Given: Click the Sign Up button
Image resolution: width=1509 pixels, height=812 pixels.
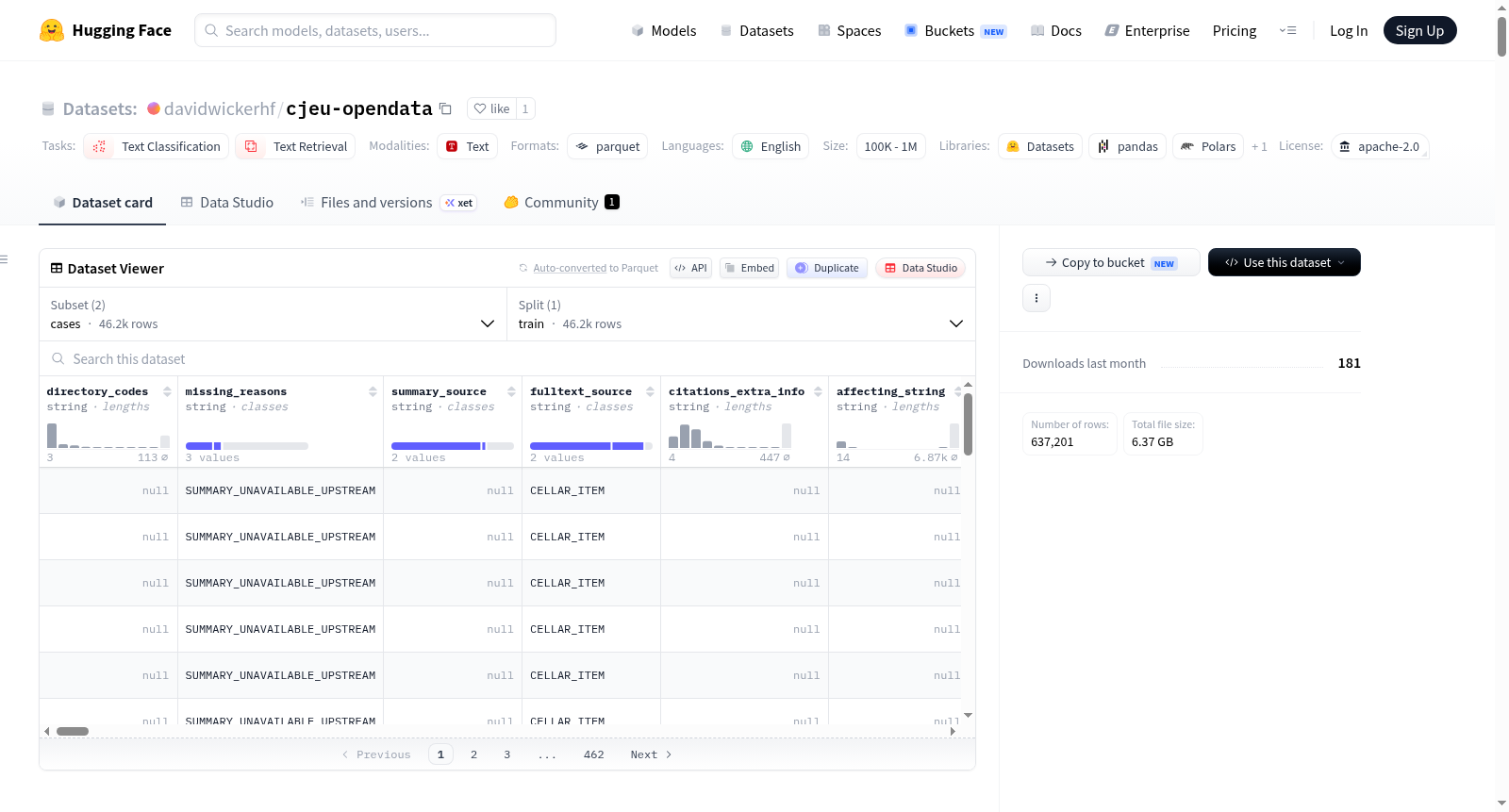Looking at the screenshot, I should 1419,30.
